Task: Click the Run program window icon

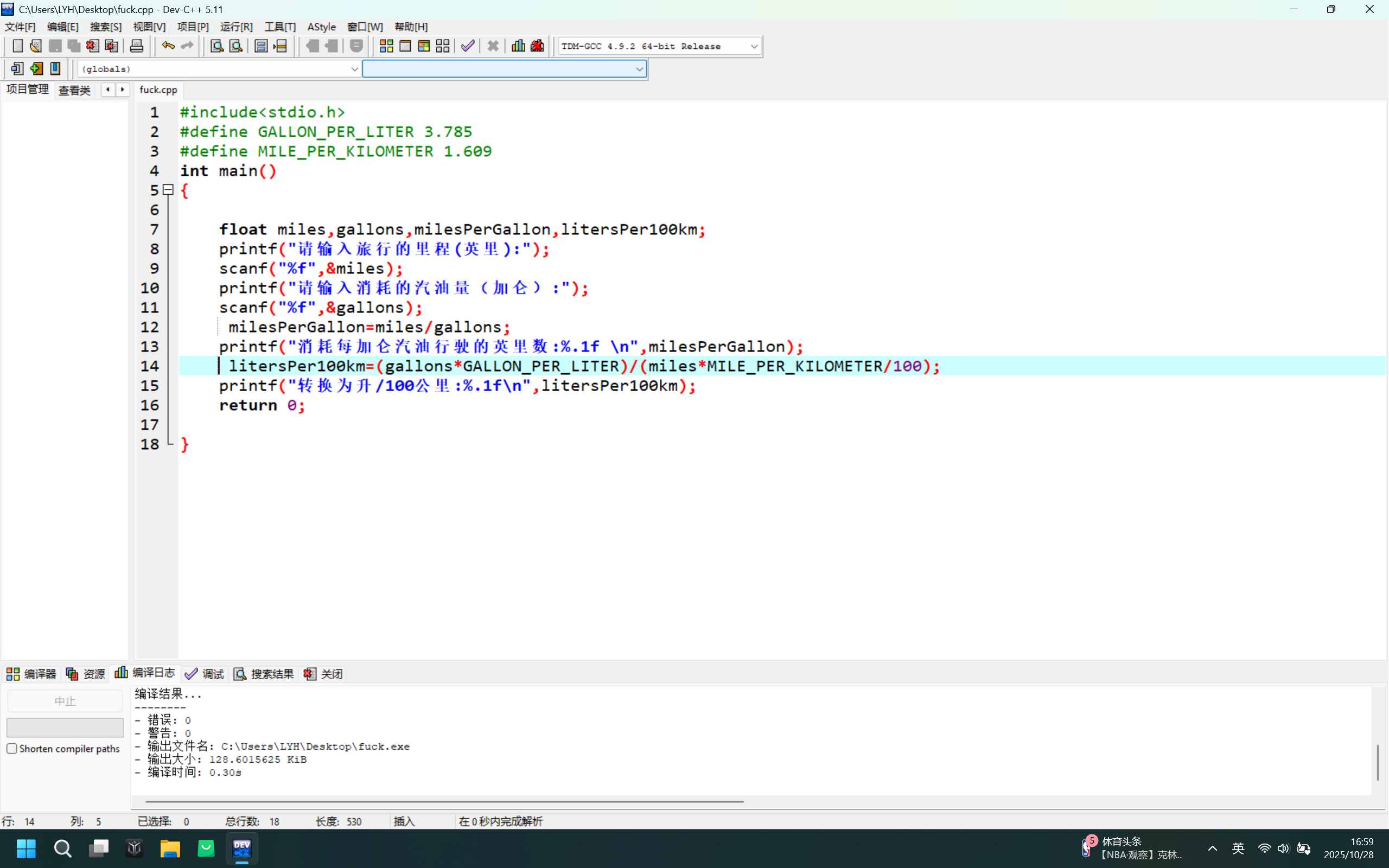Action: 405,46
